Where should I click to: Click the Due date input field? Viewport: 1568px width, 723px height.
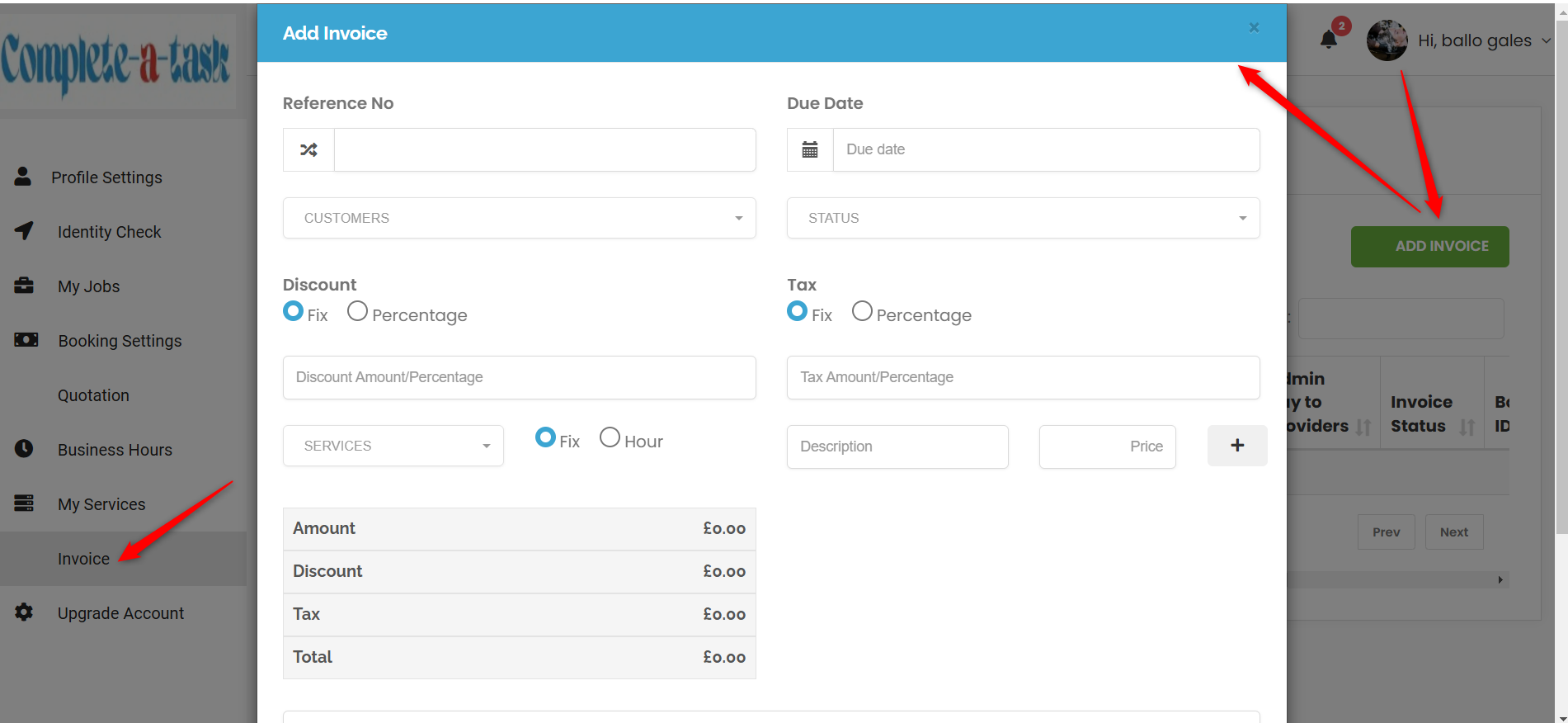tap(1047, 149)
